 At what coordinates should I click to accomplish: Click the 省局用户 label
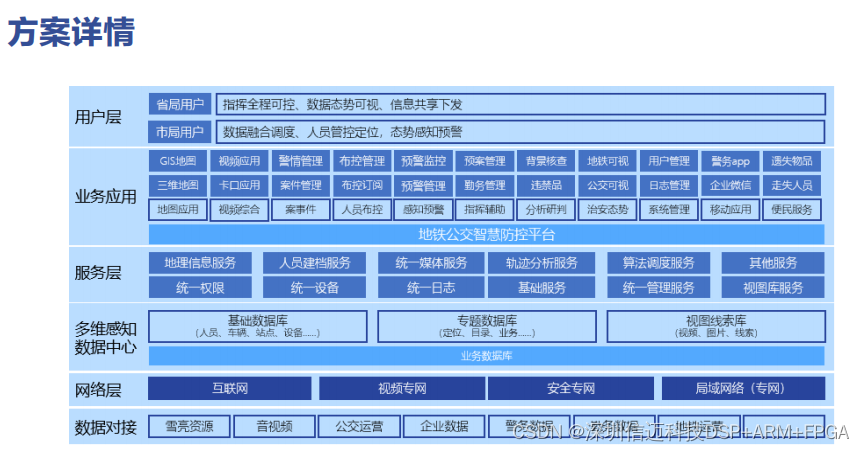[179, 104]
